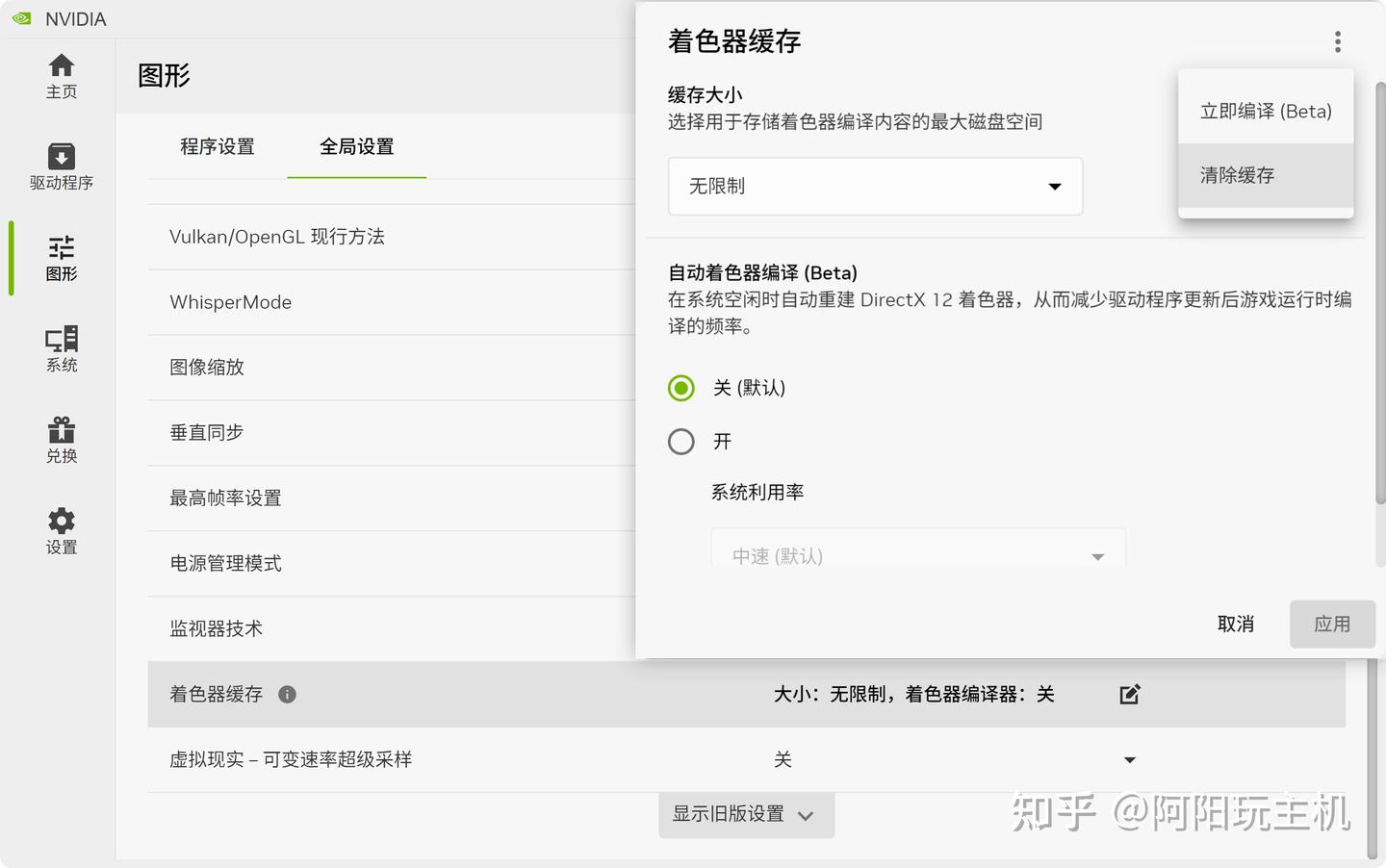1386x868 pixels.
Task: Click 虚拟现实 – 可变速率超级采样 label
Action: pos(291,759)
